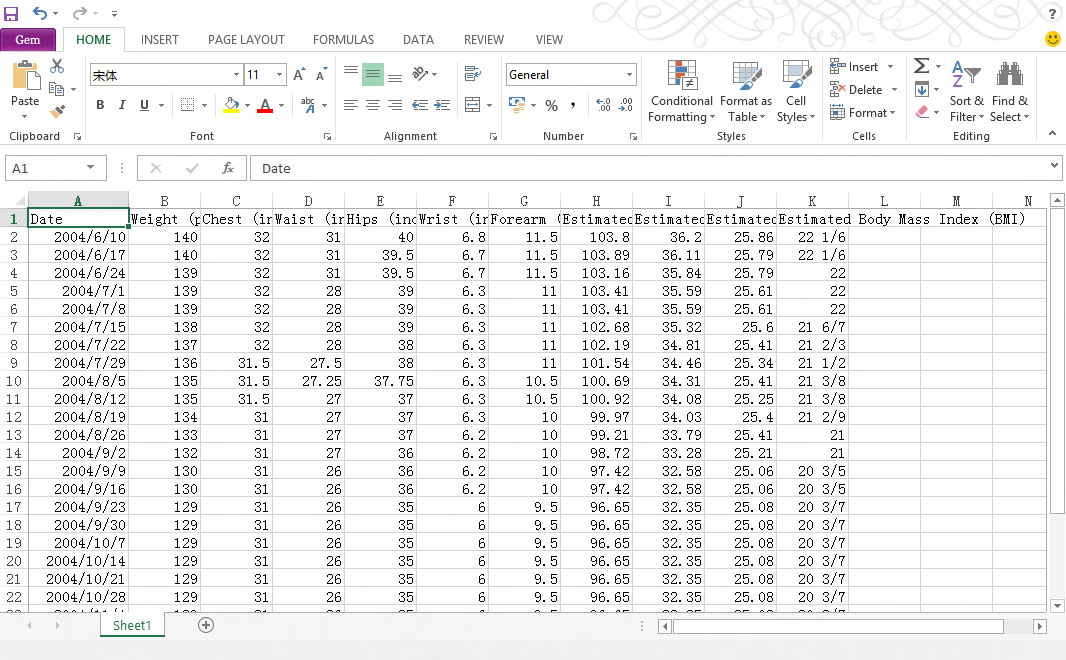Click the Help question mark icon
Image resolution: width=1066 pixels, height=660 pixels.
(x=1052, y=14)
